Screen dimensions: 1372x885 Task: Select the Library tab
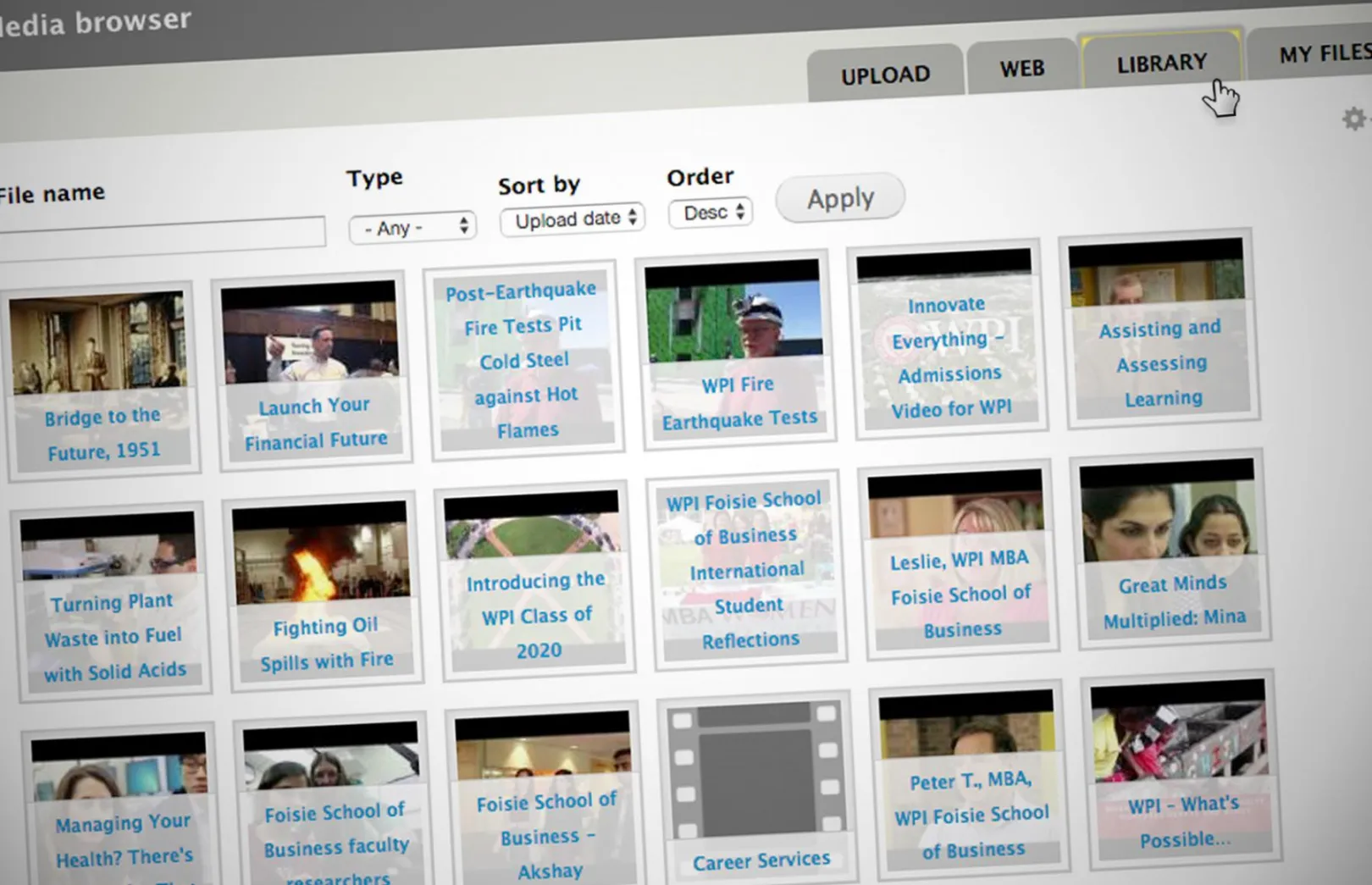click(x=1161, y=63)
